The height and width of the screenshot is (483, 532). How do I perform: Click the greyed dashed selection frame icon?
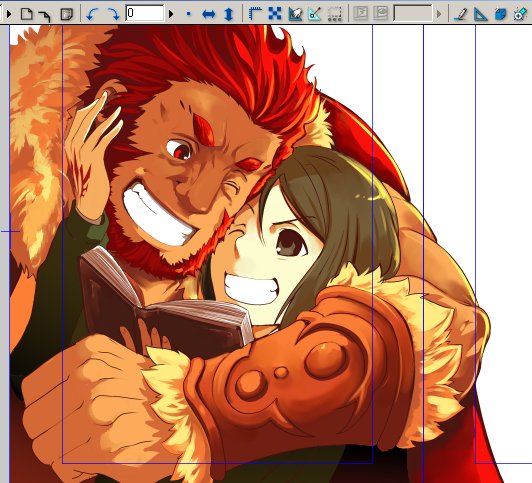[x=335, y=14]
